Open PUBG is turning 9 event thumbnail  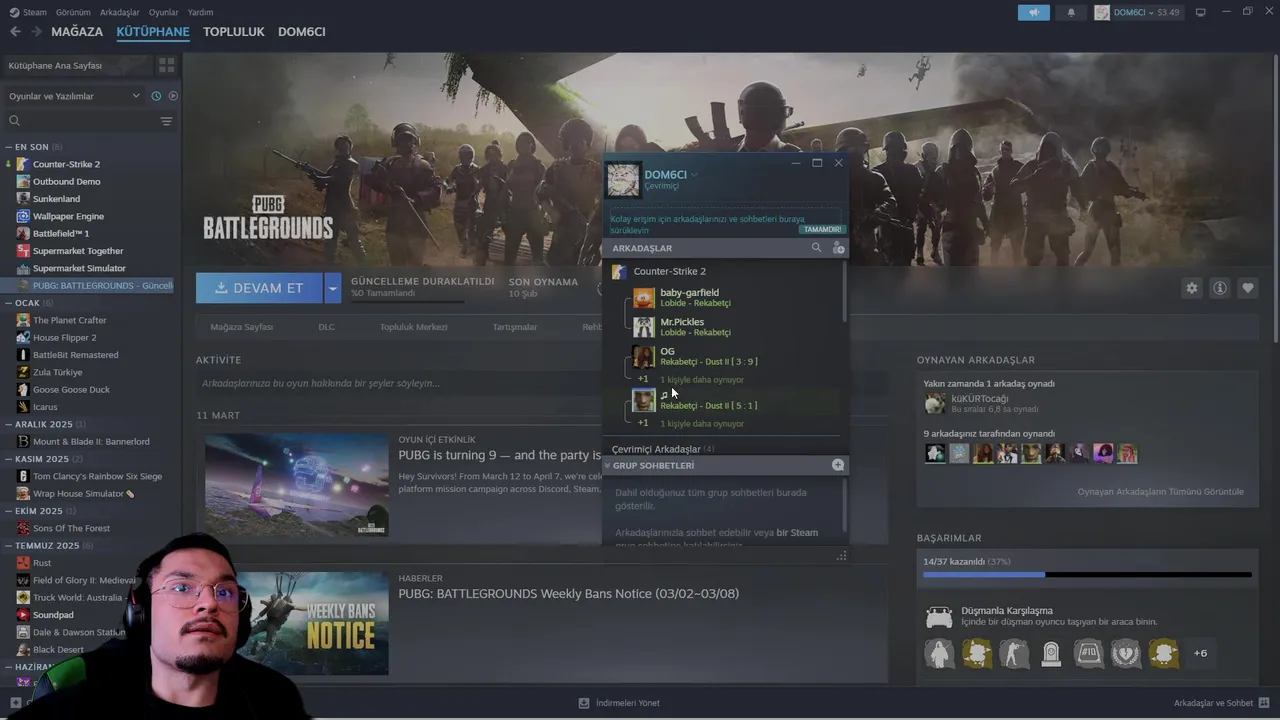click(x=296, y=485)
